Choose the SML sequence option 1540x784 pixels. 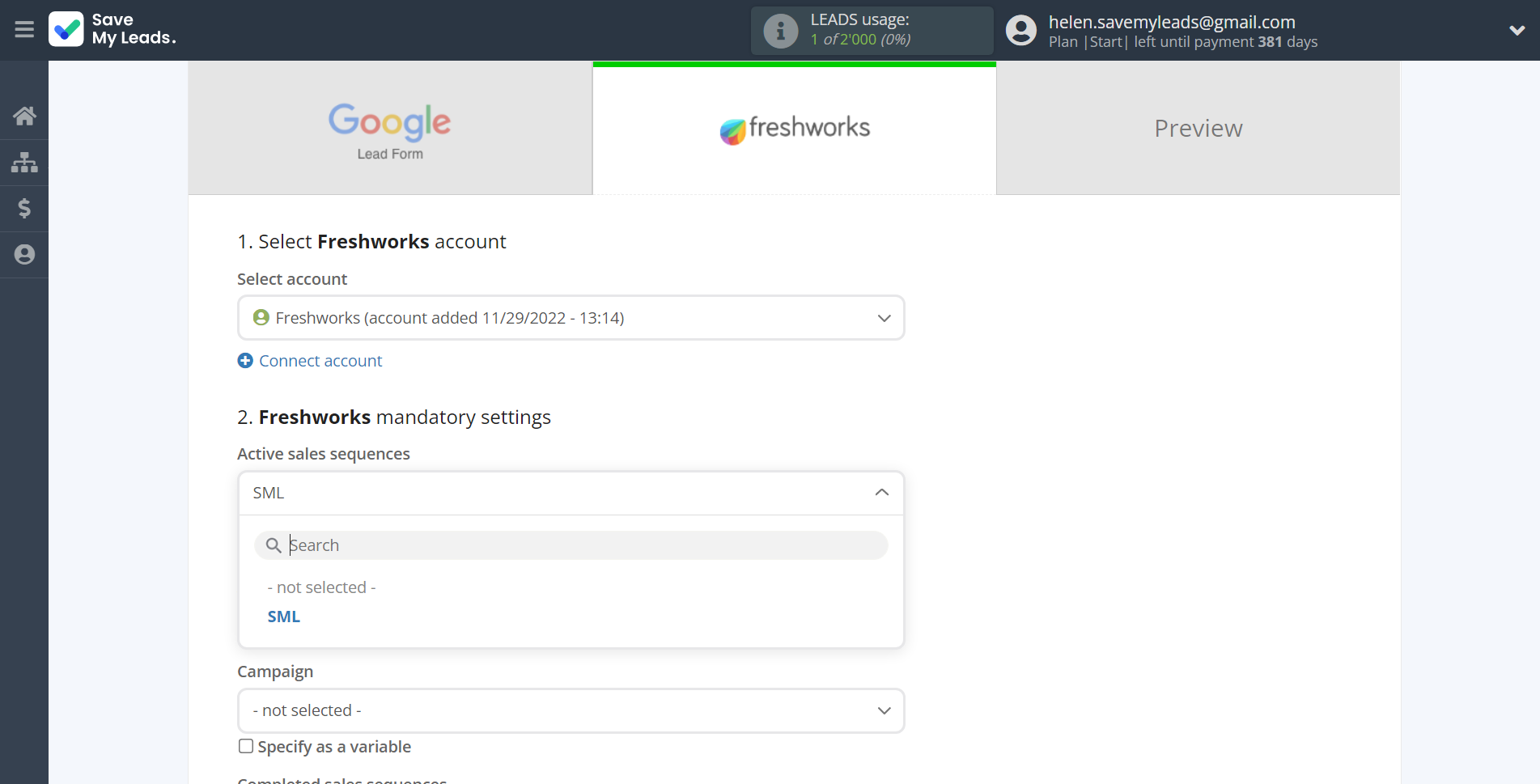tap(284, 617)
